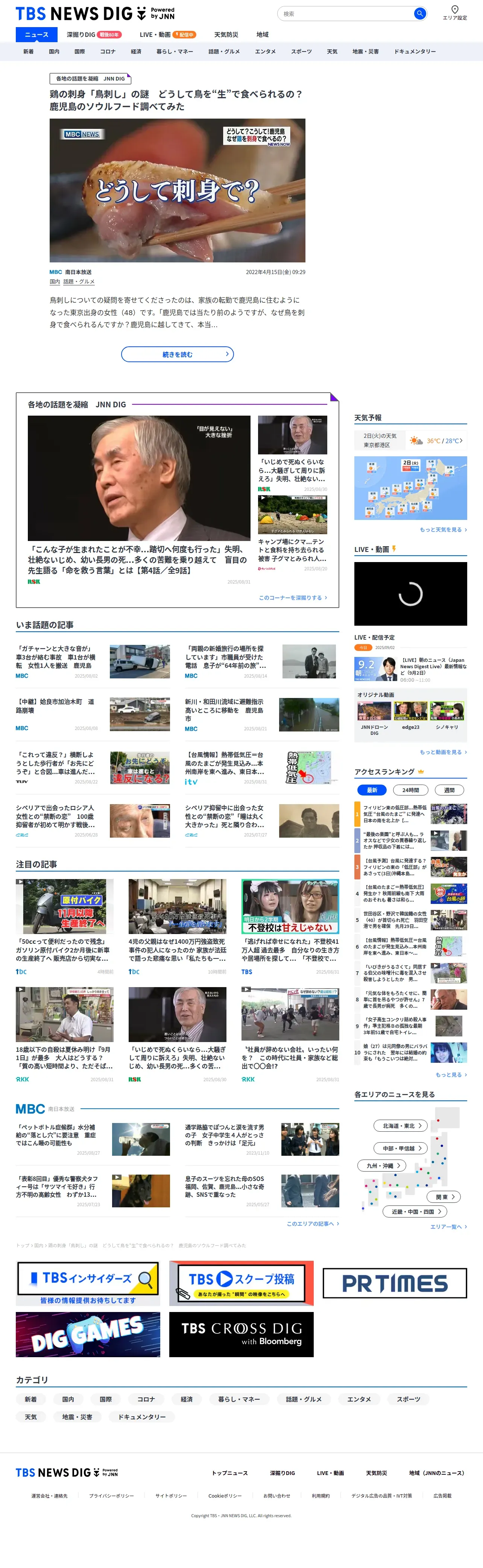Open the TBSインサイダーズ banner

pyautogui.click(x=88, y=1284)
